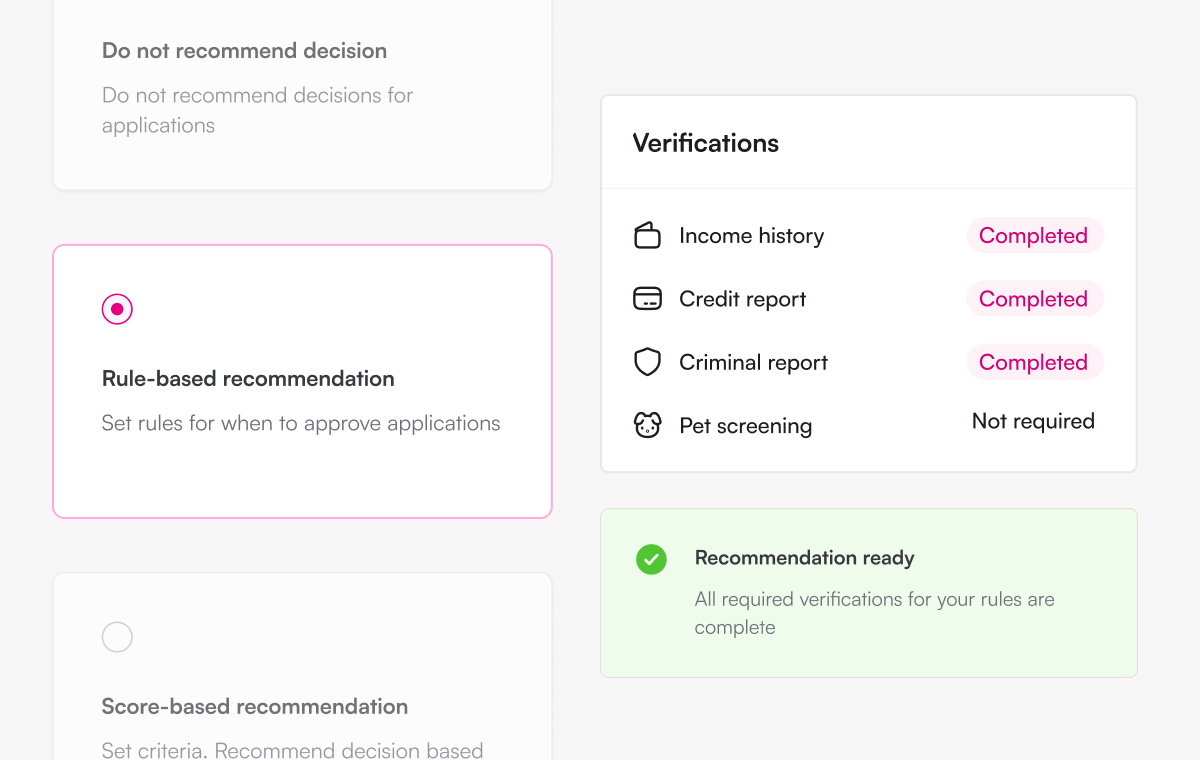Click the Score-based recommendation card title

point(255,707)
